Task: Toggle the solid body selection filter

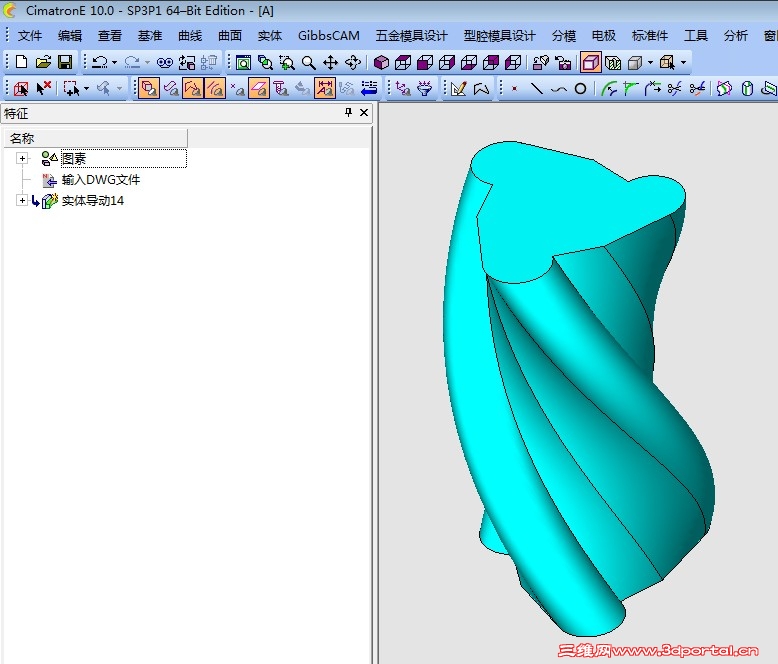Action: 149,89
